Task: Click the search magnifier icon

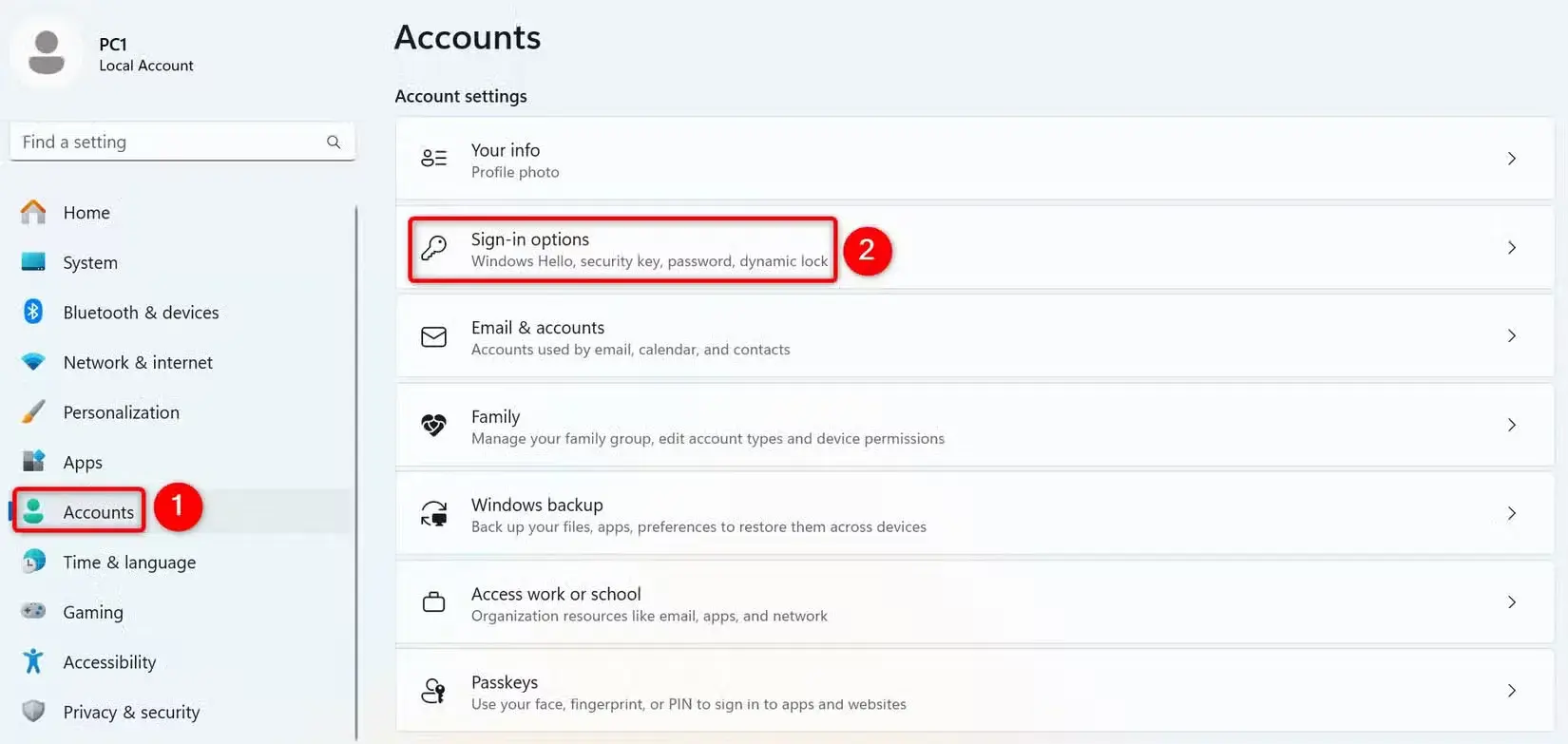Action: click(334, 142)
